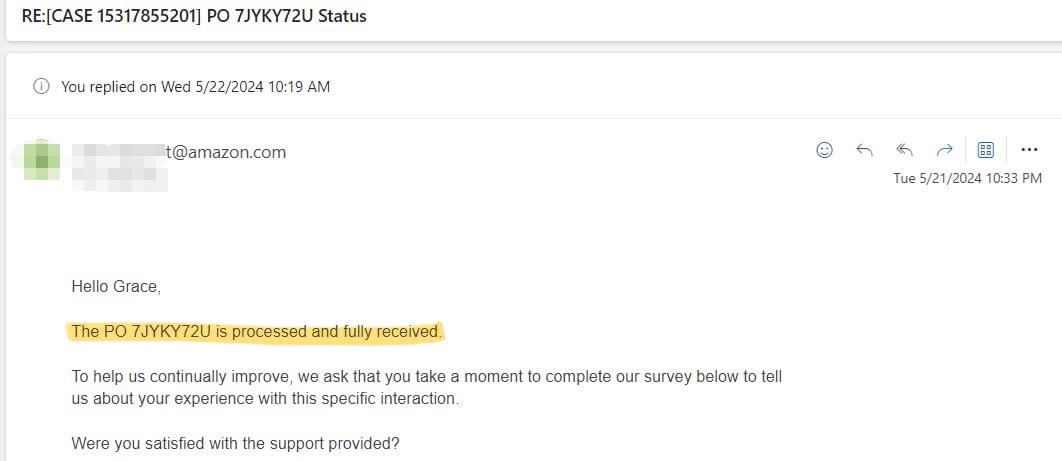
Task: Click the received time Tue 5/21/2024 10:33 PM
Action: pos(967,179)
